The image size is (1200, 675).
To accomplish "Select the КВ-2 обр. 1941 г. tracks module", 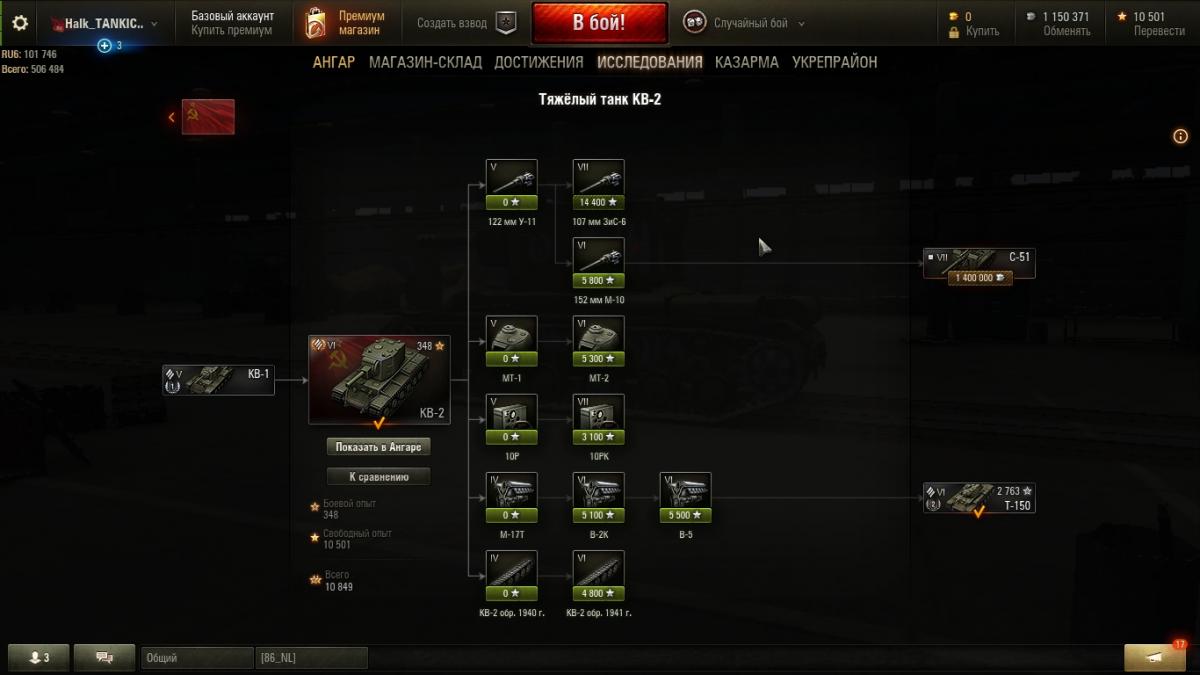I will click(x=599, y=576).
